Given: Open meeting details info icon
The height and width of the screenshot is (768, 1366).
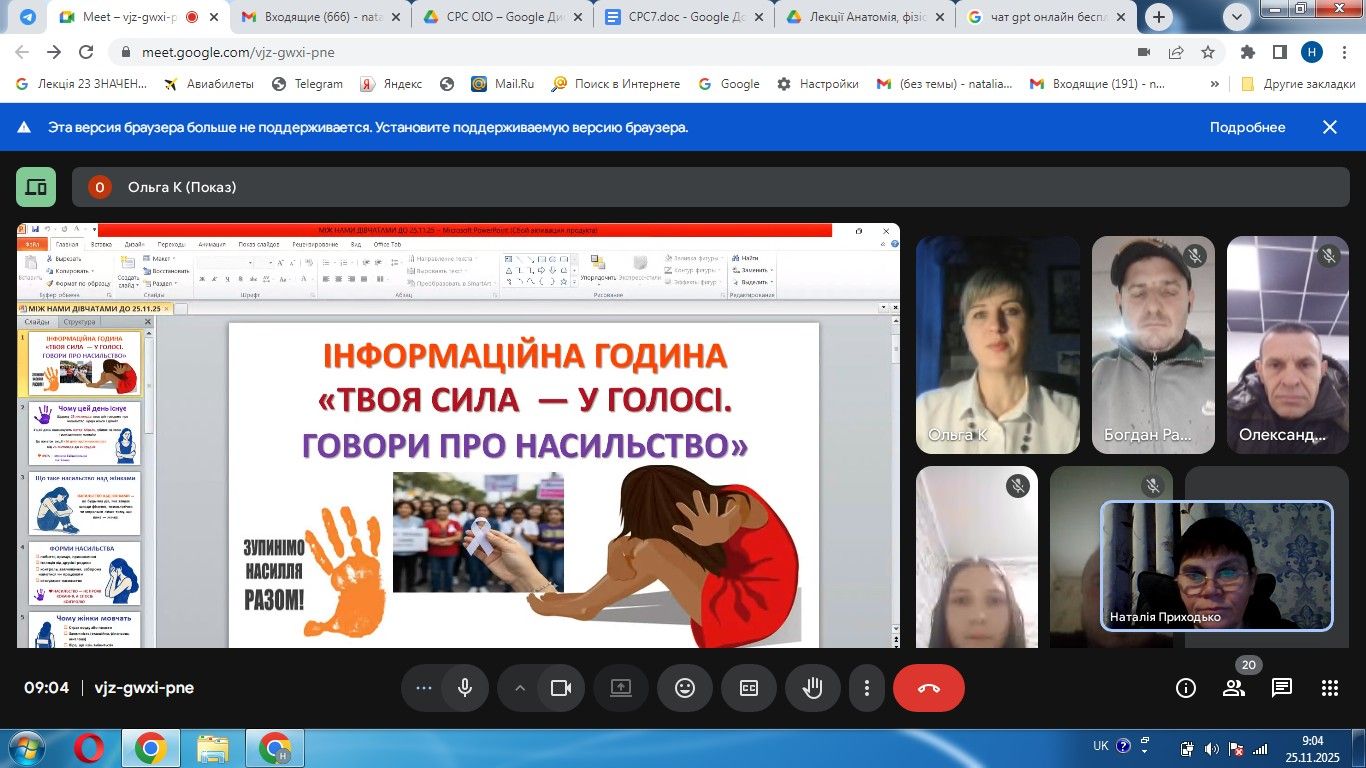Looking at the screenshot, I should coord(1186,688).
